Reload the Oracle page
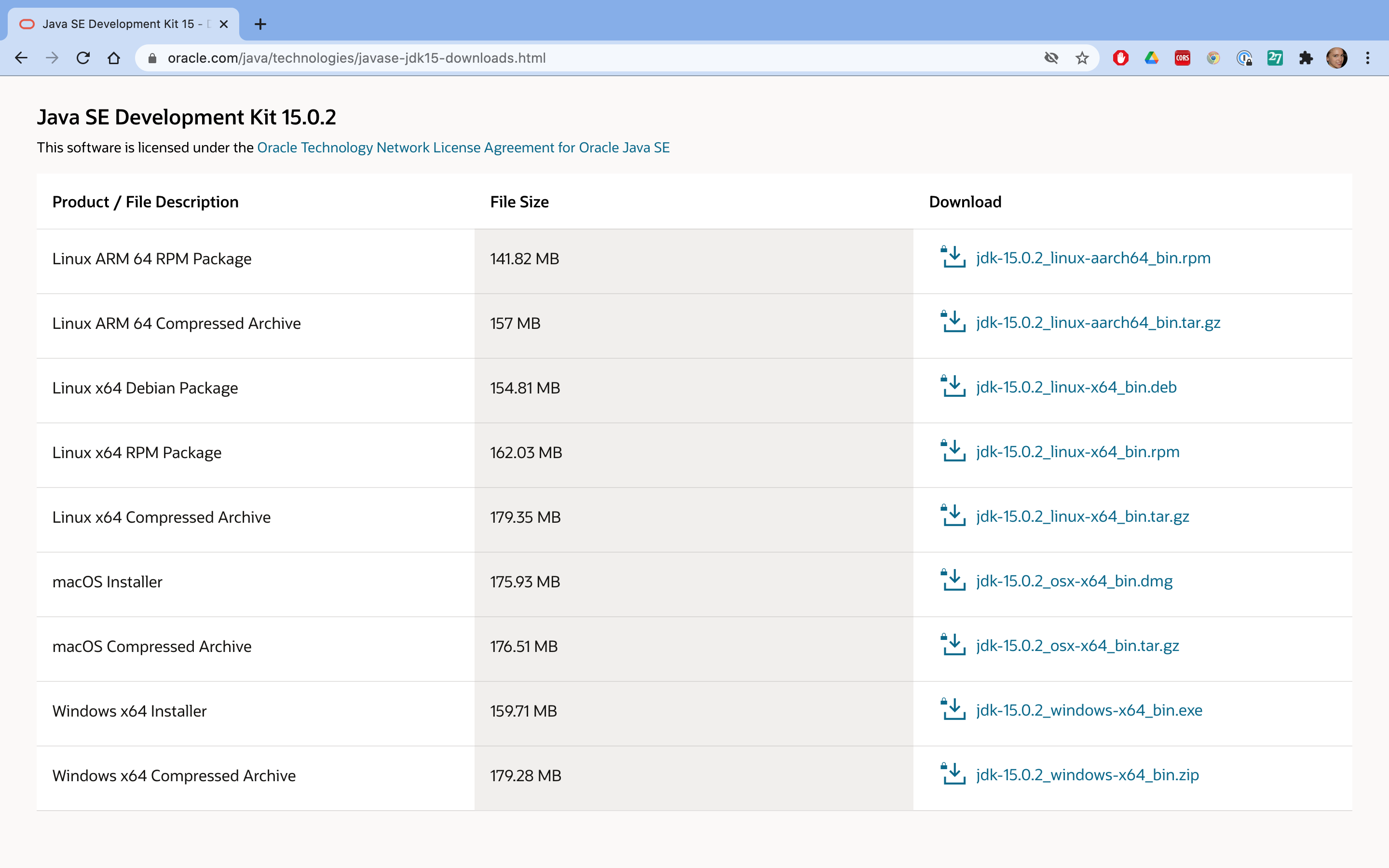The width and height of the screenshot is (1389, 868). pyautogui.click(x=83, y=58)
